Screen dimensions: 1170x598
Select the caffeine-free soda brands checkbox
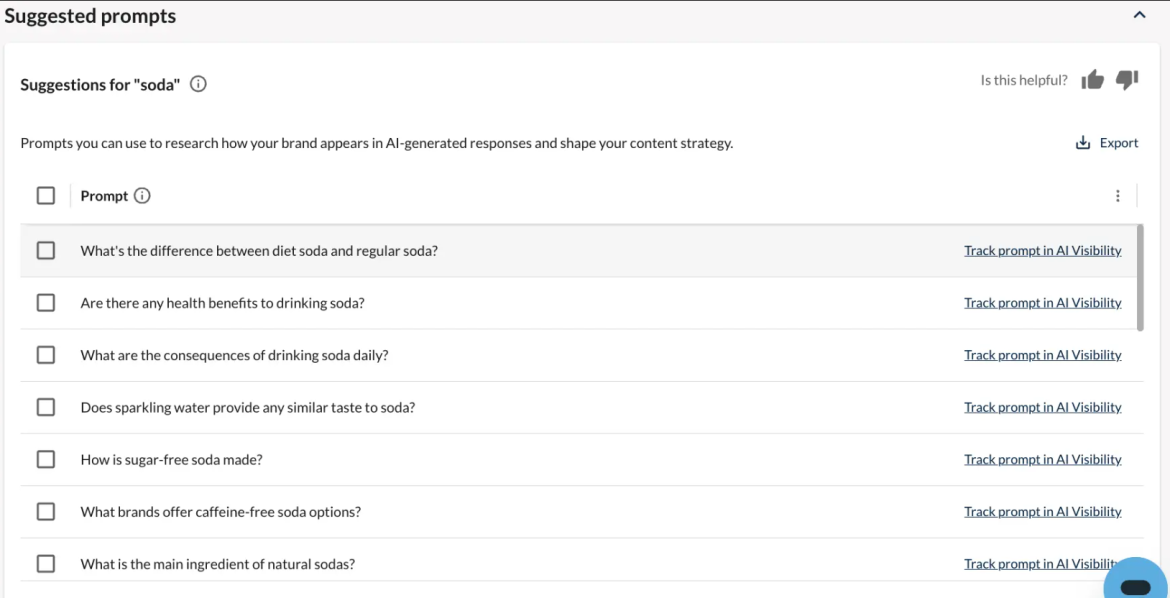(x=46, y=512)
